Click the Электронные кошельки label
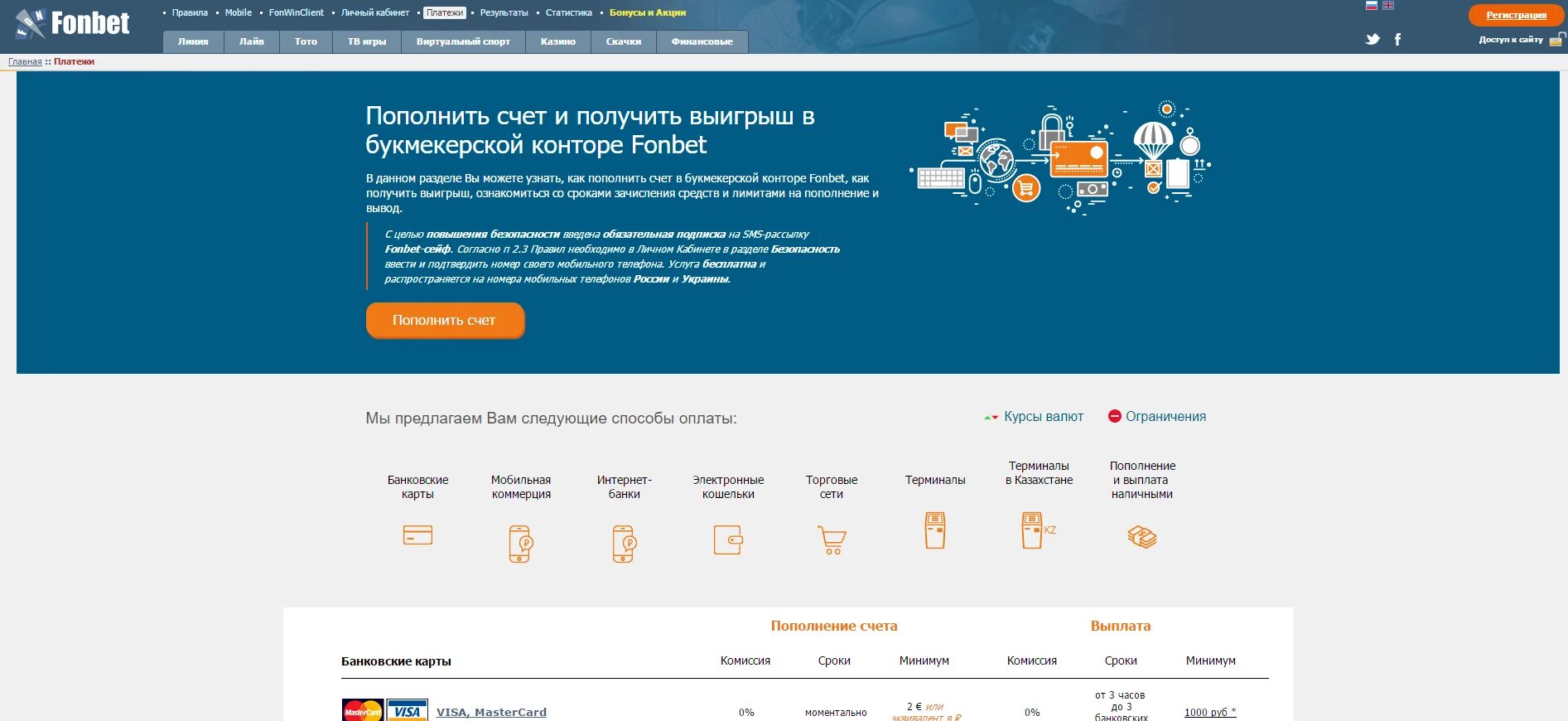The image size is (1568, 721). click(728, 486)
